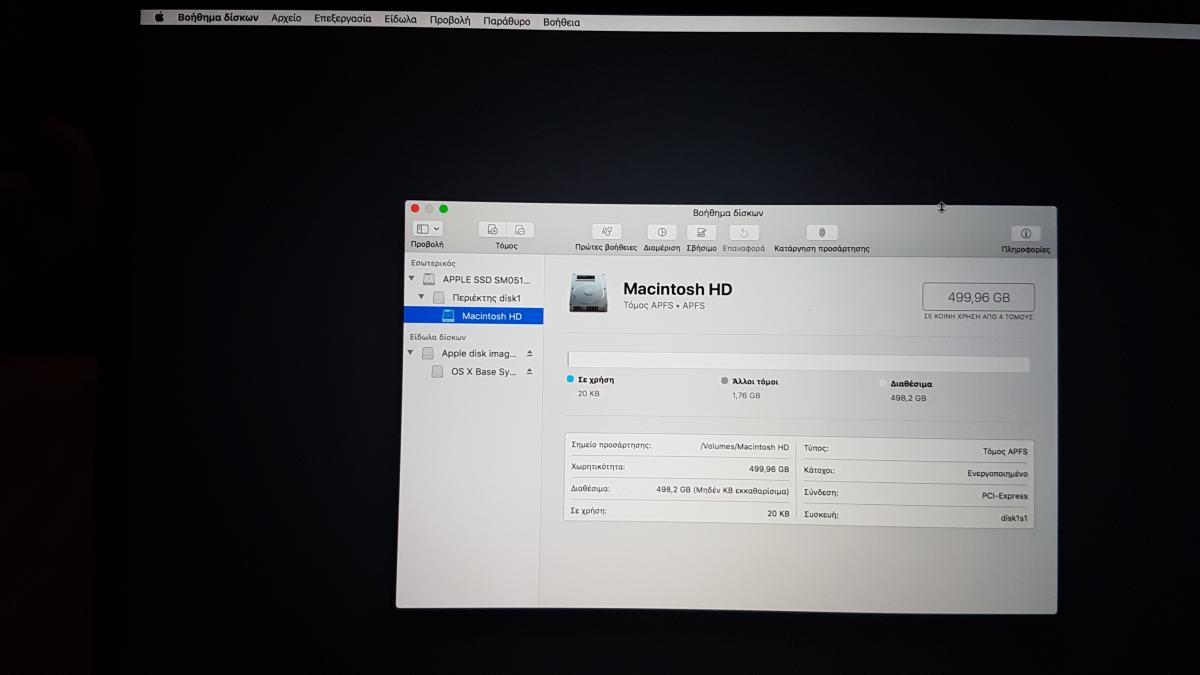The height and width of the screenshot is (675, 1200).
Task: Click the Πληροφορίες info icon
Action: pos(1025,234)
